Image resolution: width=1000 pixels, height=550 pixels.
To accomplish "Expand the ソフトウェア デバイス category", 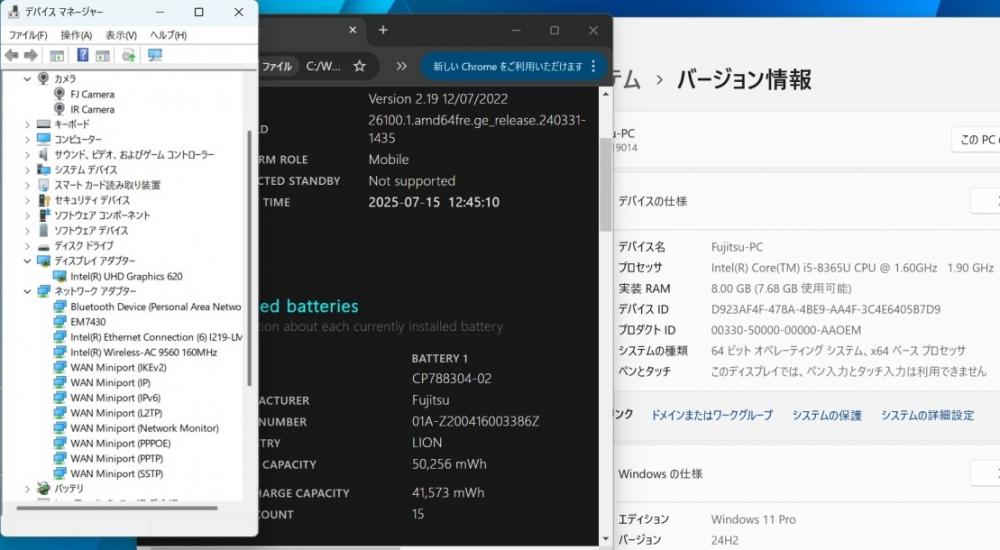I will 27,230.
